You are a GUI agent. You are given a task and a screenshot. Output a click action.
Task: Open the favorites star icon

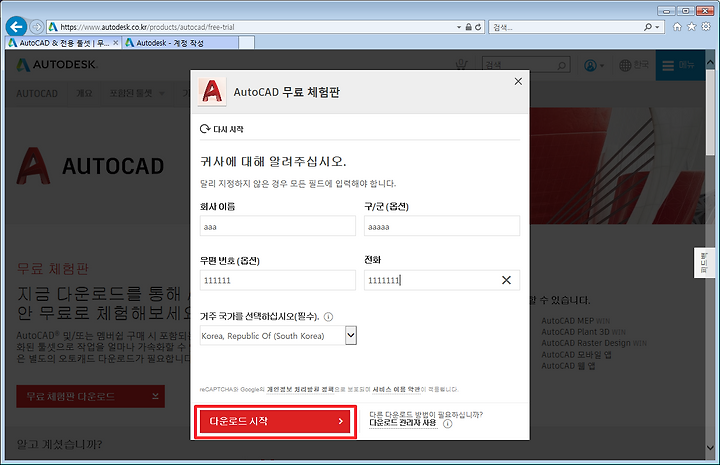tap(692, 27)
